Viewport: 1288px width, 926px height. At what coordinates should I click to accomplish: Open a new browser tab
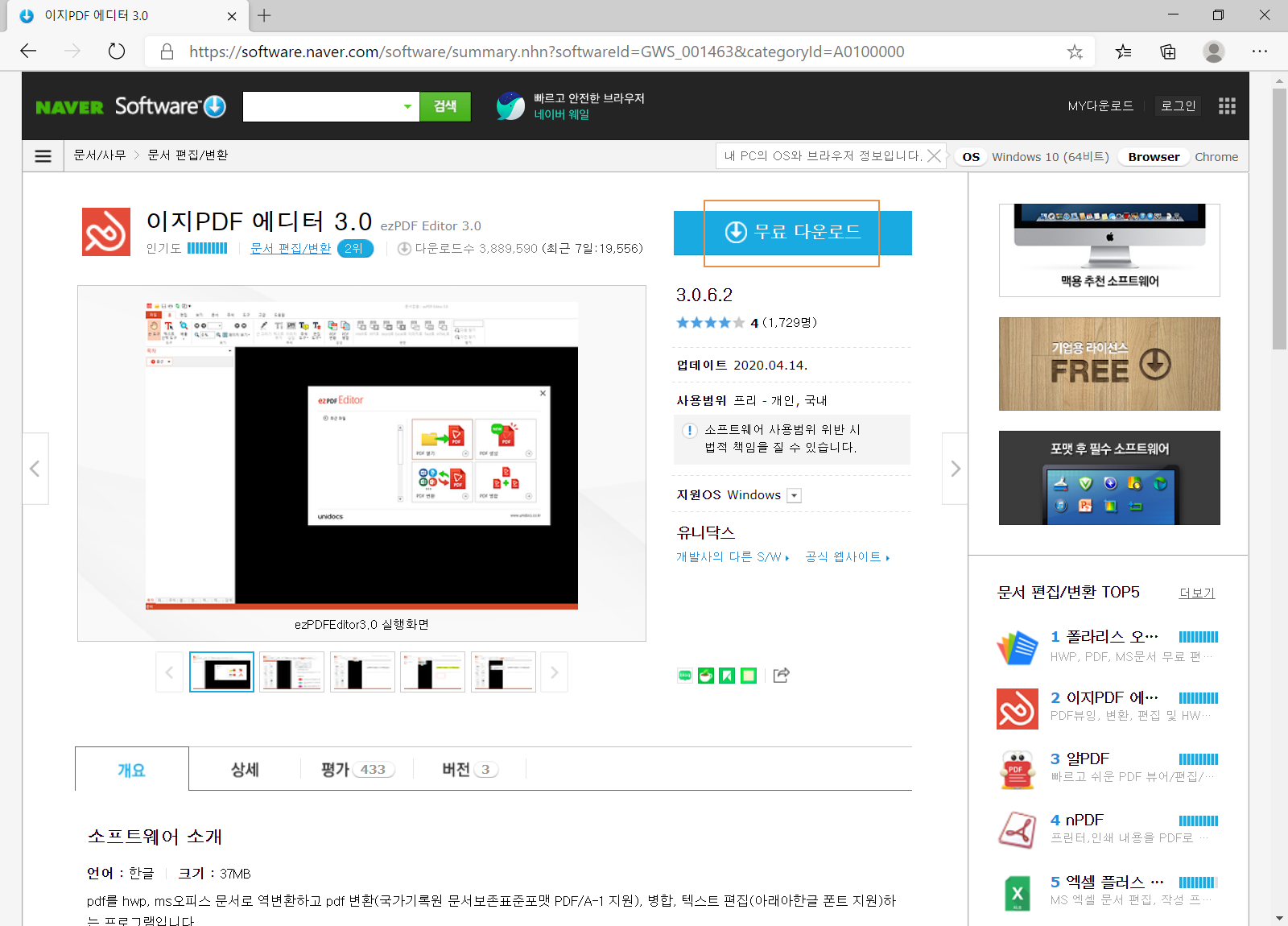[264, 15]
